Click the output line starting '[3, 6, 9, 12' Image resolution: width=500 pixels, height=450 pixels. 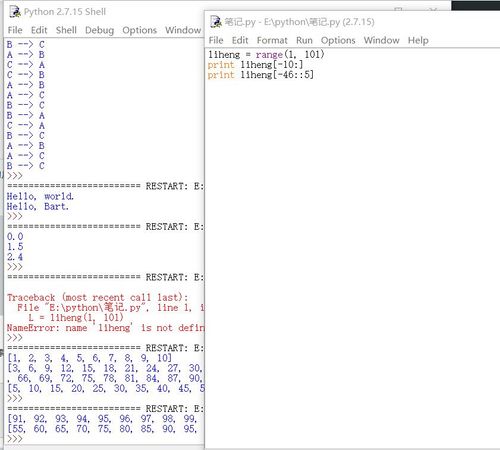[105, 368]
